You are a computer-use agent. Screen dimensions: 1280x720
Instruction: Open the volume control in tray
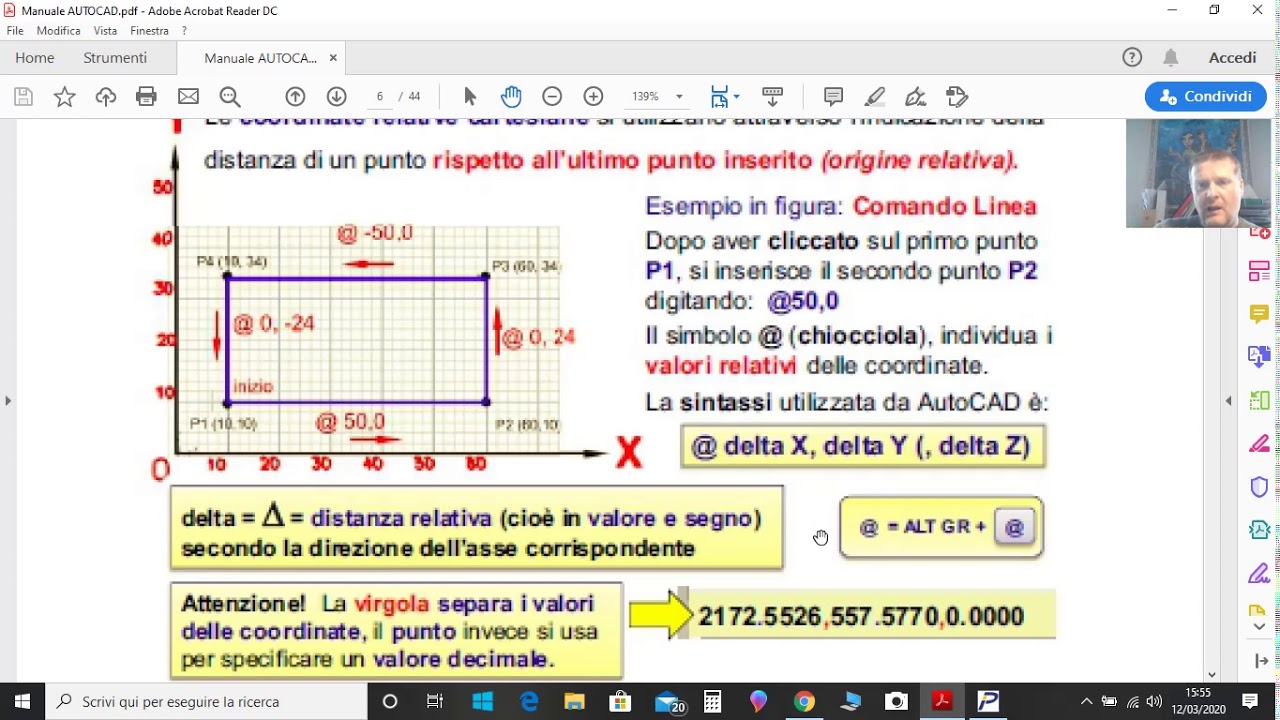[1155, 701]
